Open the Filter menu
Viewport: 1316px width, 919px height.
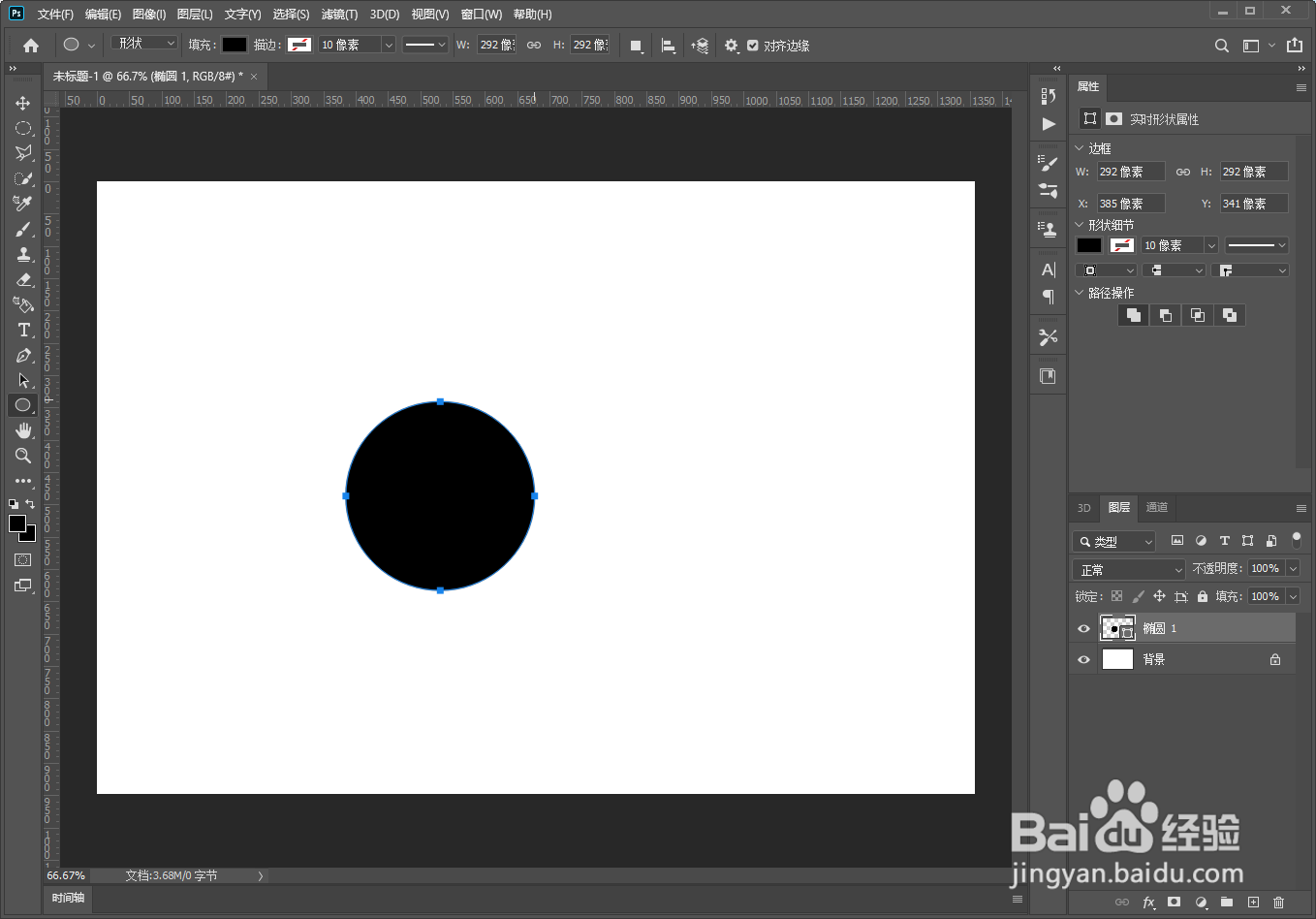(x=339, y=15)
